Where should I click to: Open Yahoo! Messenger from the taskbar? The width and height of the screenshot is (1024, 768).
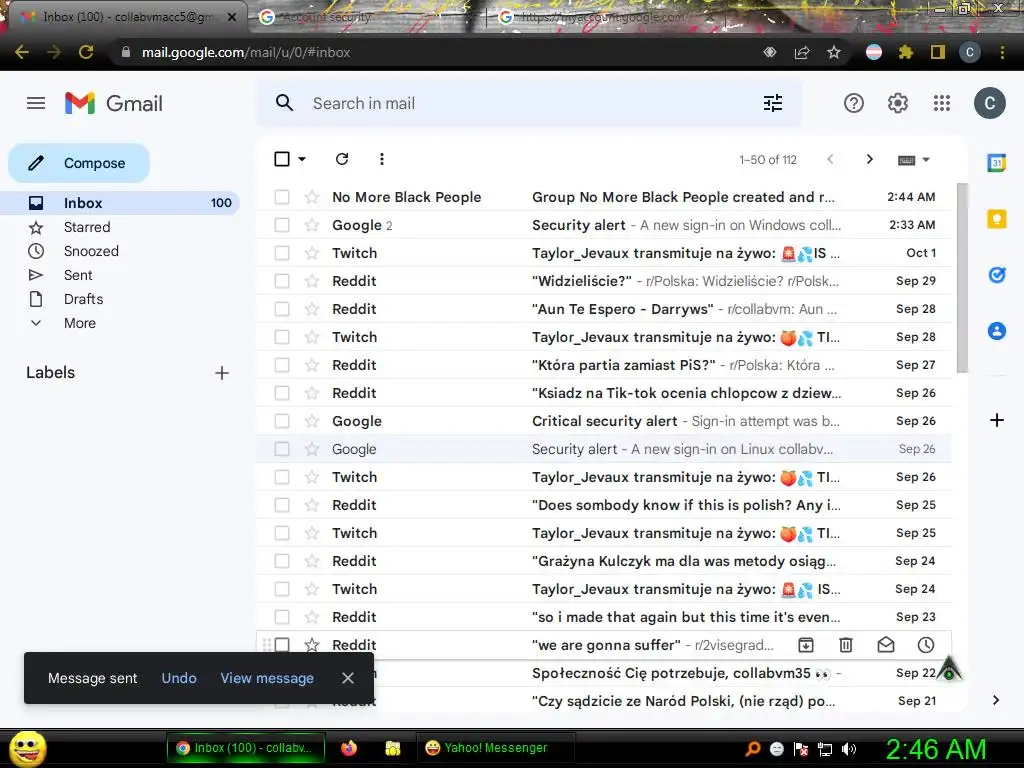click(x=495, y=748)
